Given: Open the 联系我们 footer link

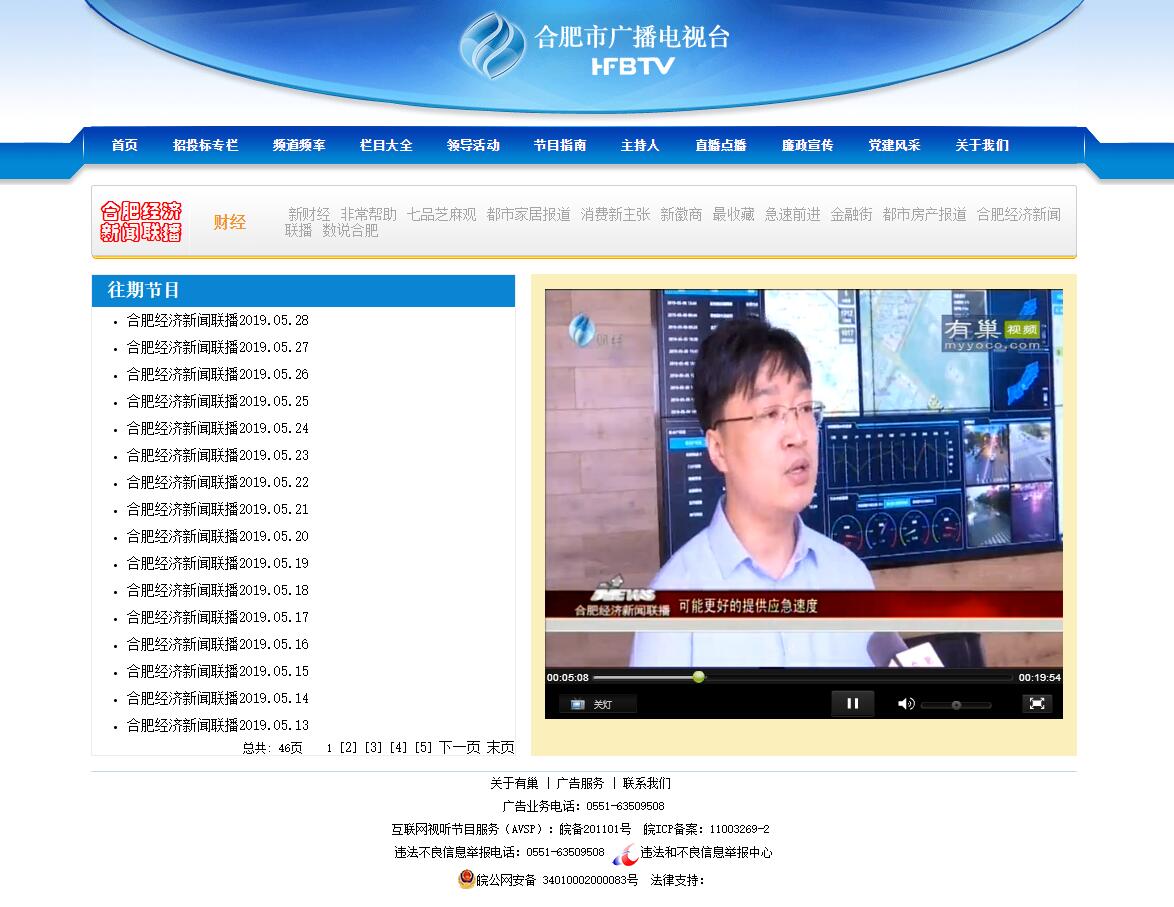Looking at the screenshot, I should pyautogui.click(x=646, y=783).
